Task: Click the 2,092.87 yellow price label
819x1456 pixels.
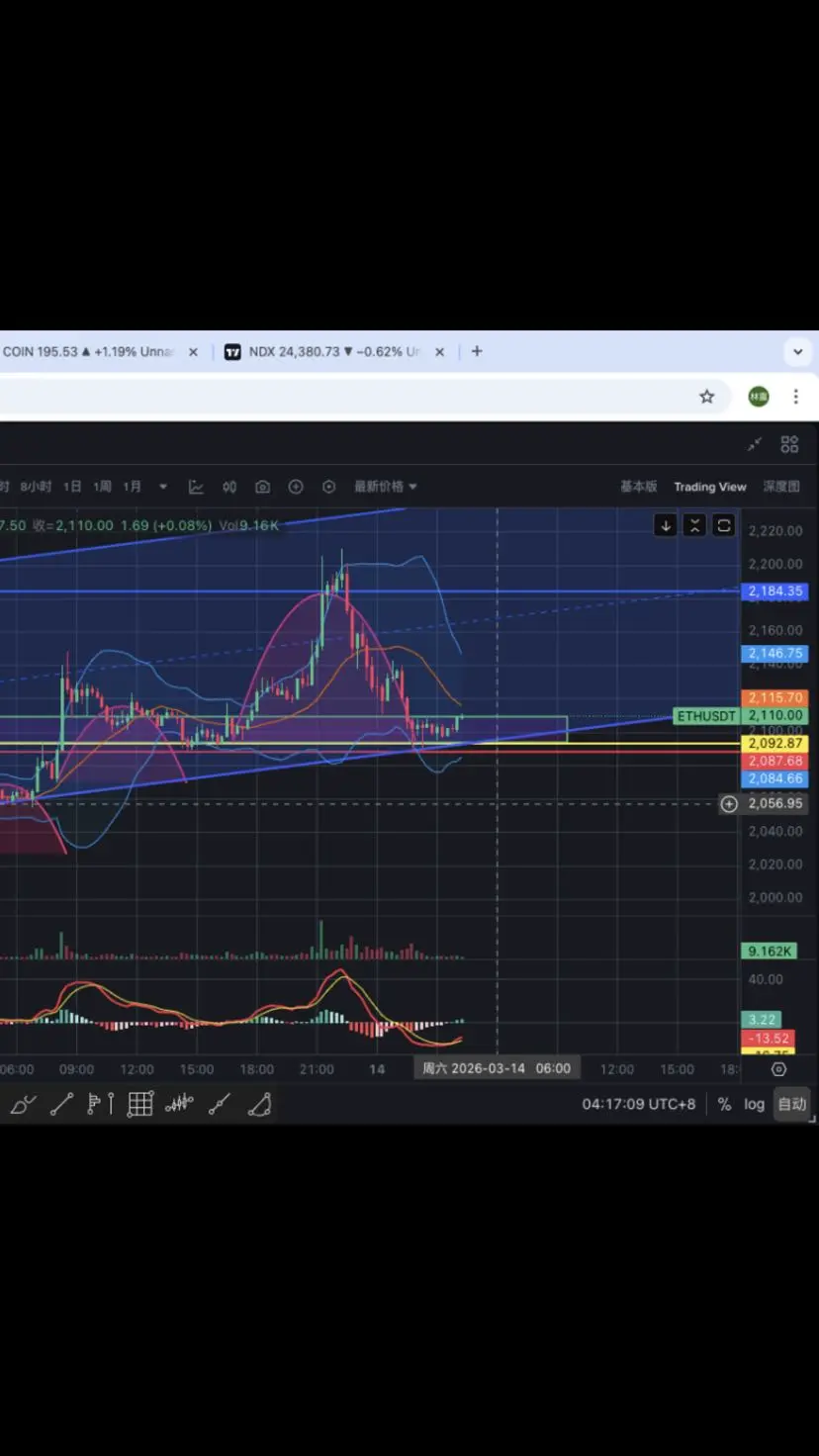Action: point(775,743)
